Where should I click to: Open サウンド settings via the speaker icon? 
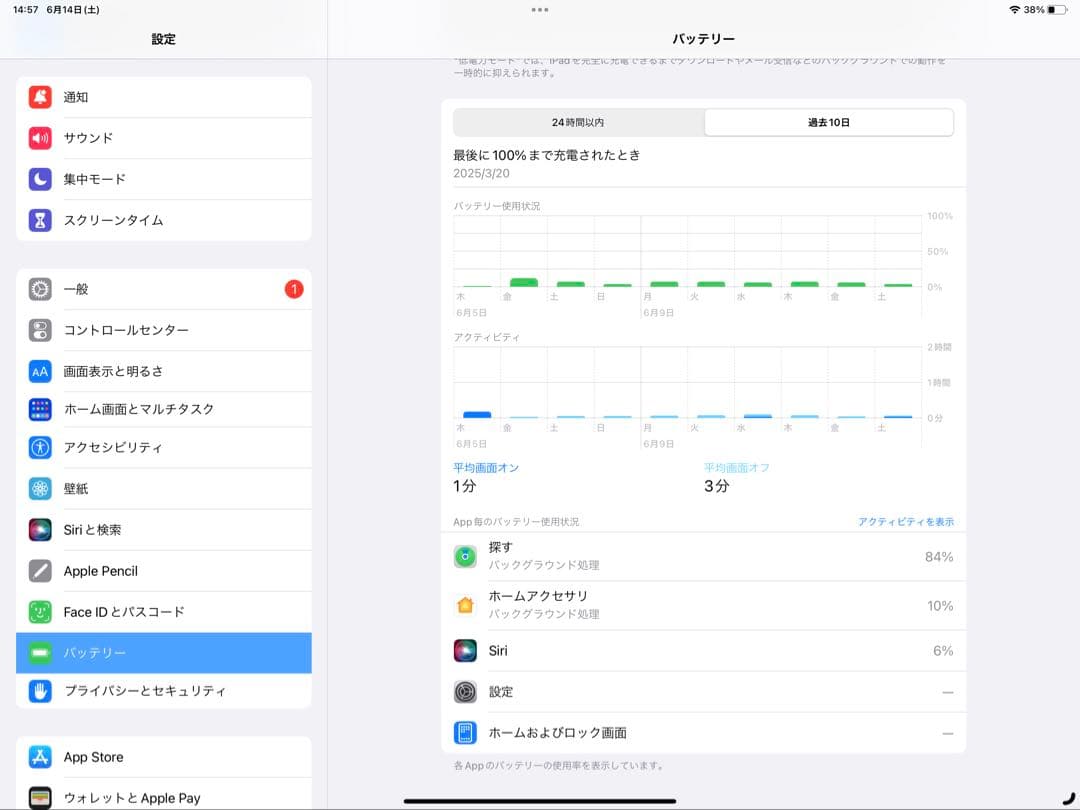click(x=40, y=138)
